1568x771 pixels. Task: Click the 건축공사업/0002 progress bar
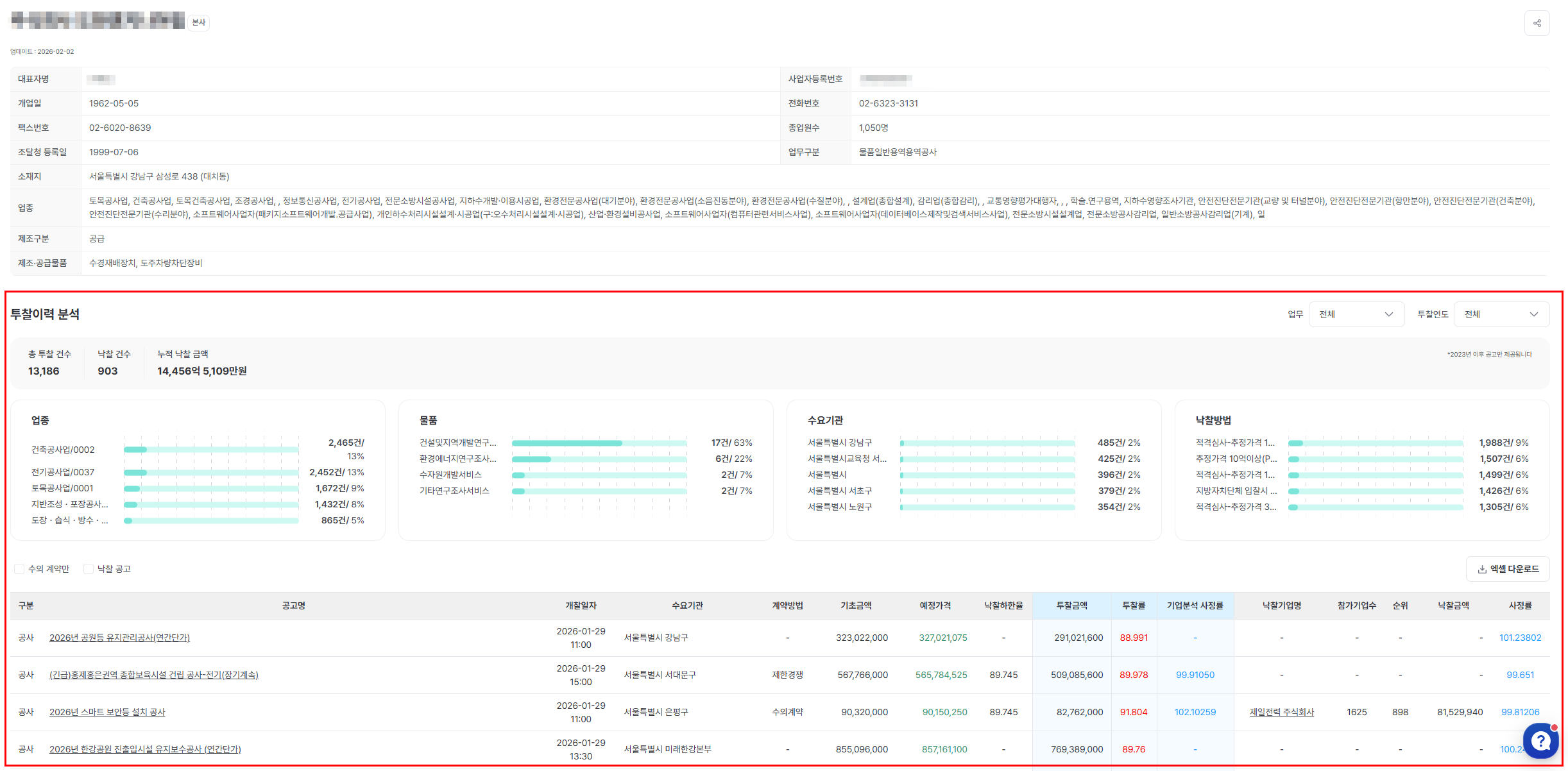click(x=211, y=450)
